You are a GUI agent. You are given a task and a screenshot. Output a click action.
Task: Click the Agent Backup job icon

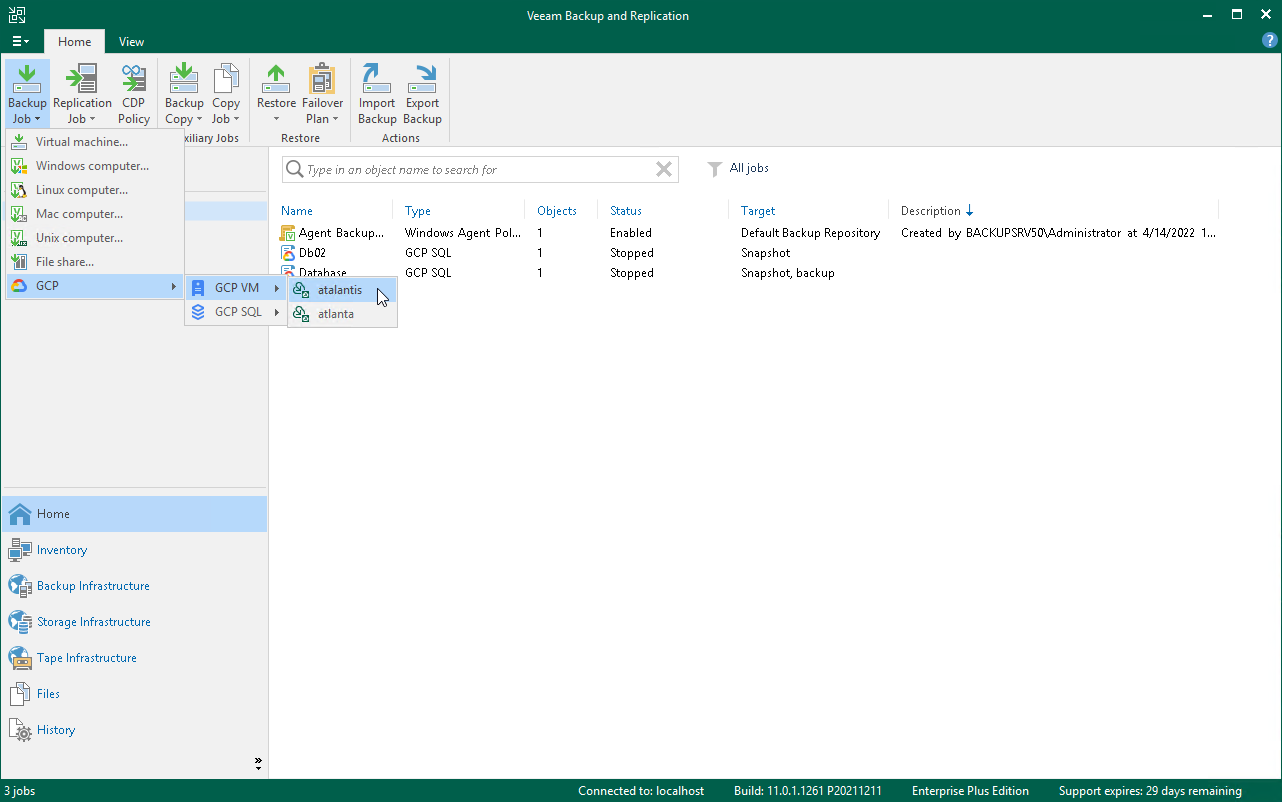coord(288,233)
